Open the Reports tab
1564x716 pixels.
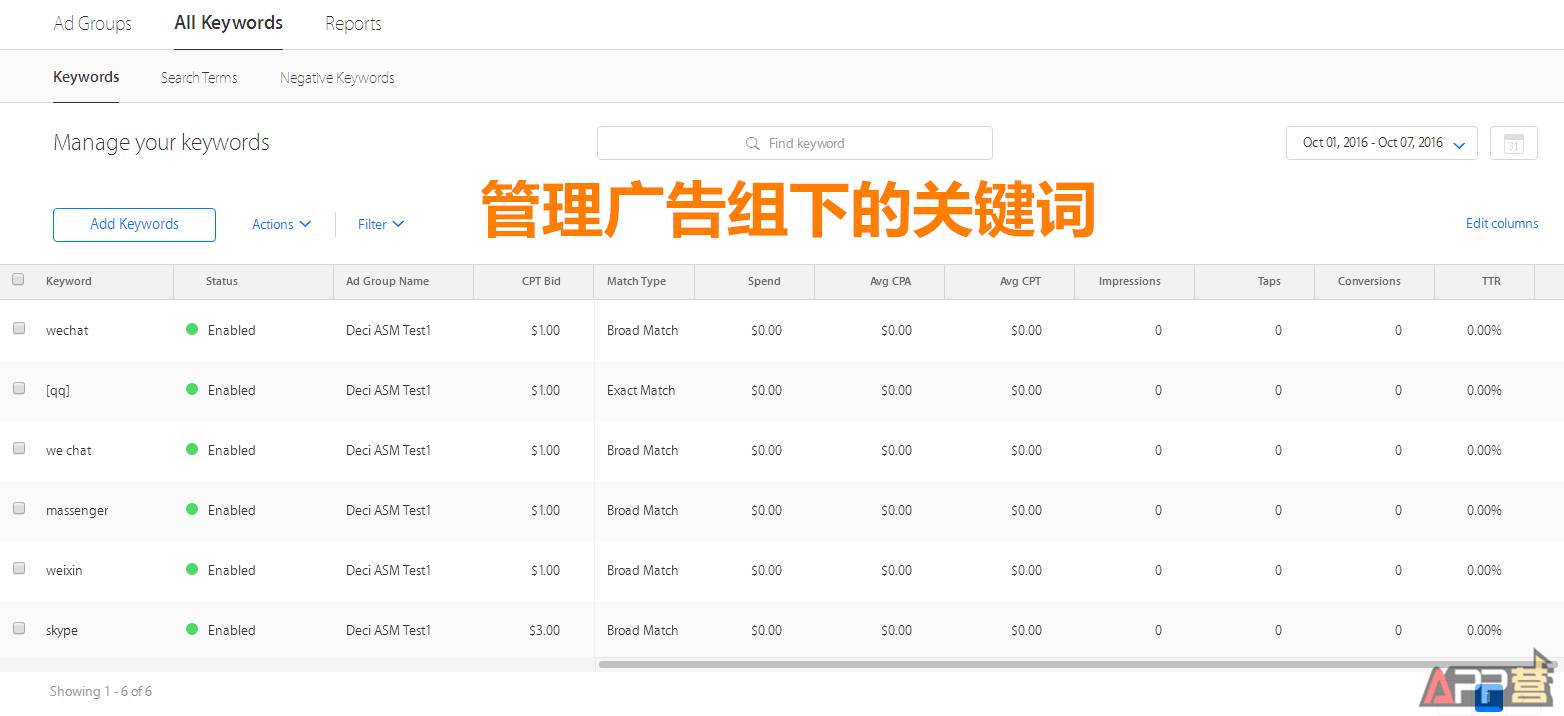click(x=353, y=24)
